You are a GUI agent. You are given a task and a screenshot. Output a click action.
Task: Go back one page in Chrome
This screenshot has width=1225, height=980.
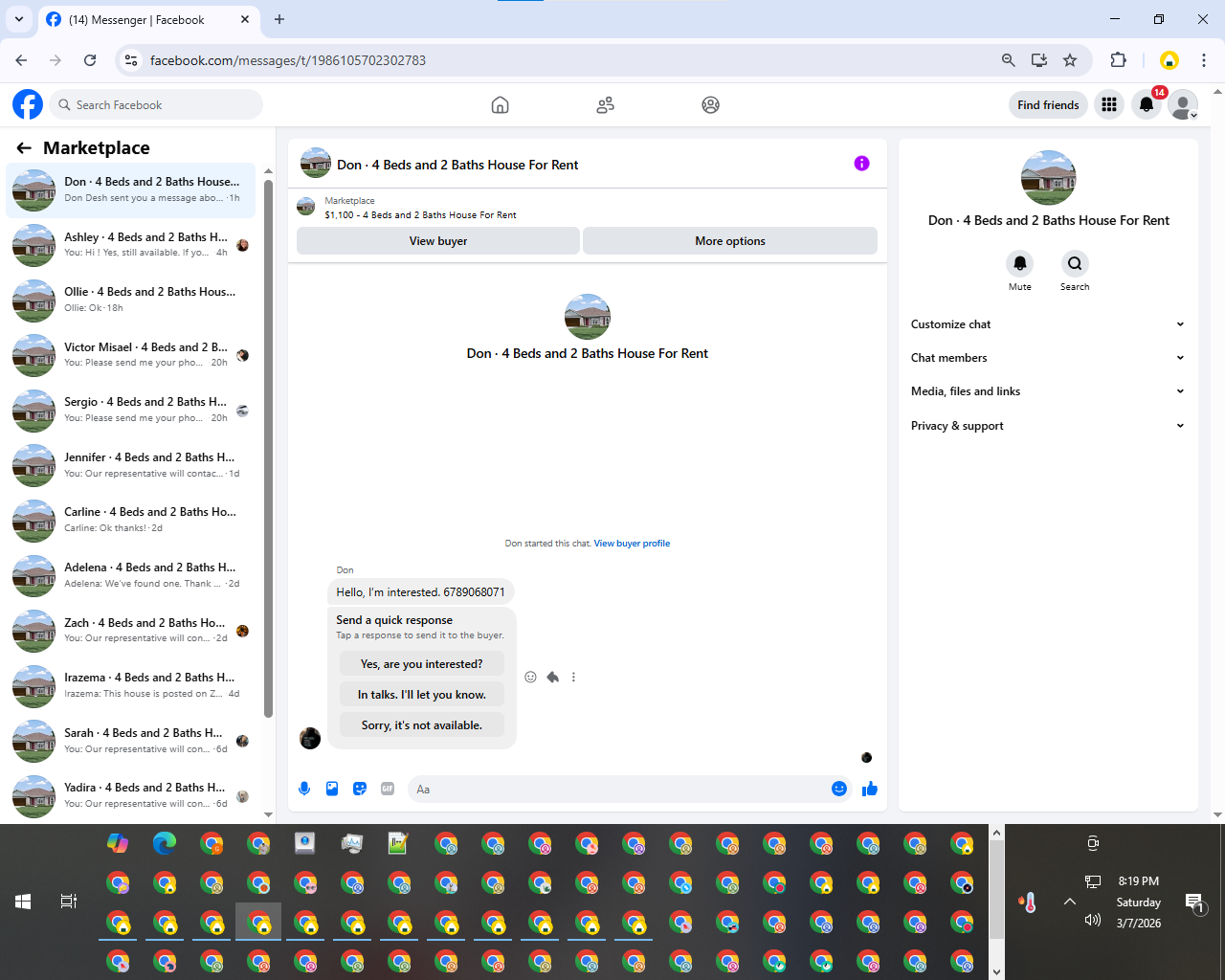[21, 60]
